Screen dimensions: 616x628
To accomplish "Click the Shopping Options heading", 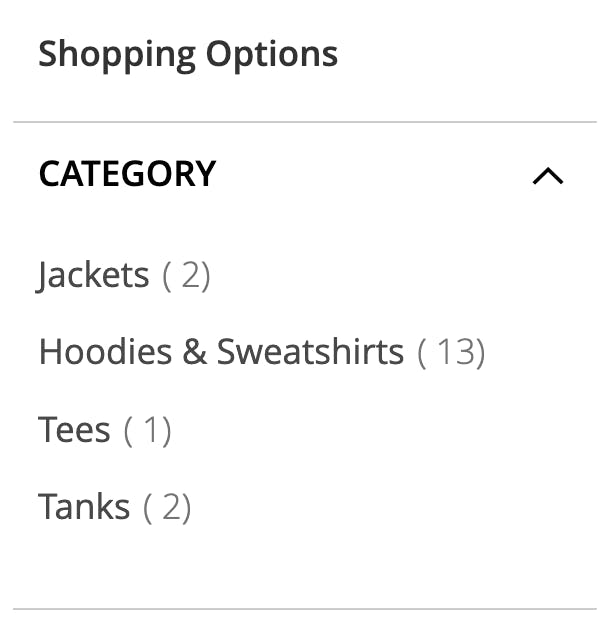I will pyautogui.click(x=188, y=55).
